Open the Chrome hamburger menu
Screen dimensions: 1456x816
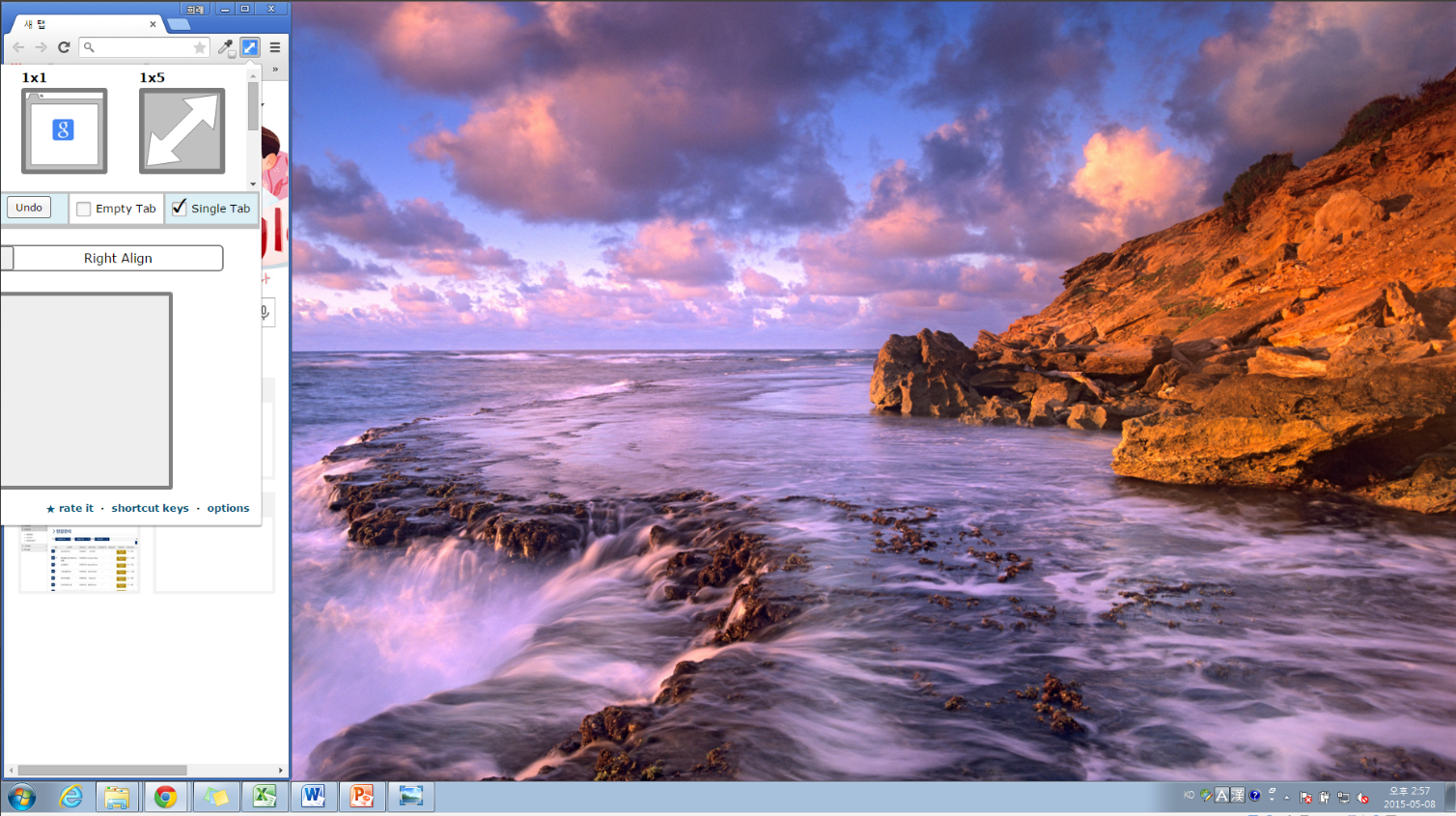275,47
